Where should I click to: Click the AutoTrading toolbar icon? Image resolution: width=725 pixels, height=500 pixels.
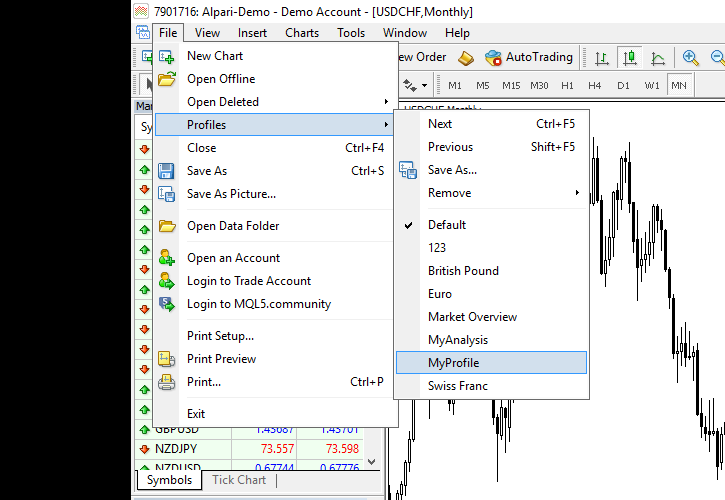(493, 57)
